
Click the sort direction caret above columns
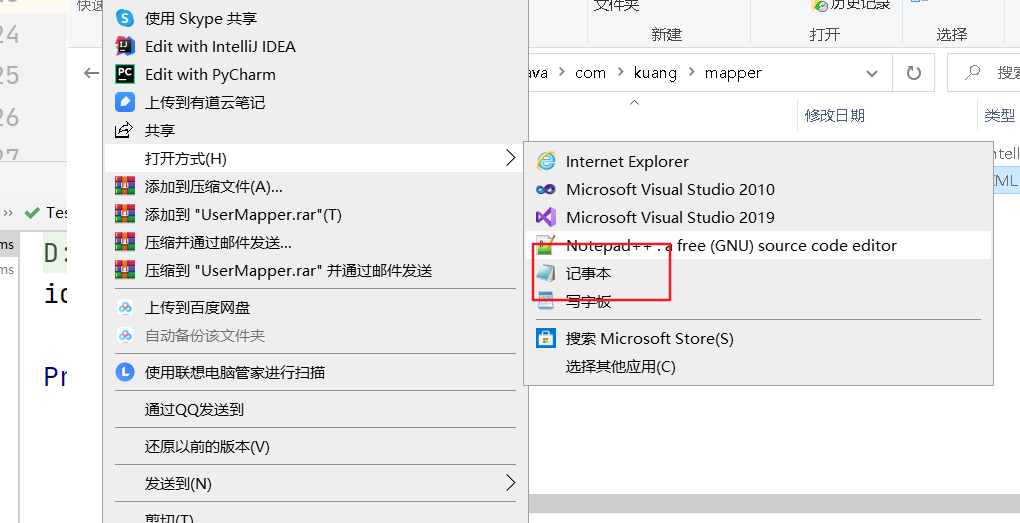coord(635,103)
